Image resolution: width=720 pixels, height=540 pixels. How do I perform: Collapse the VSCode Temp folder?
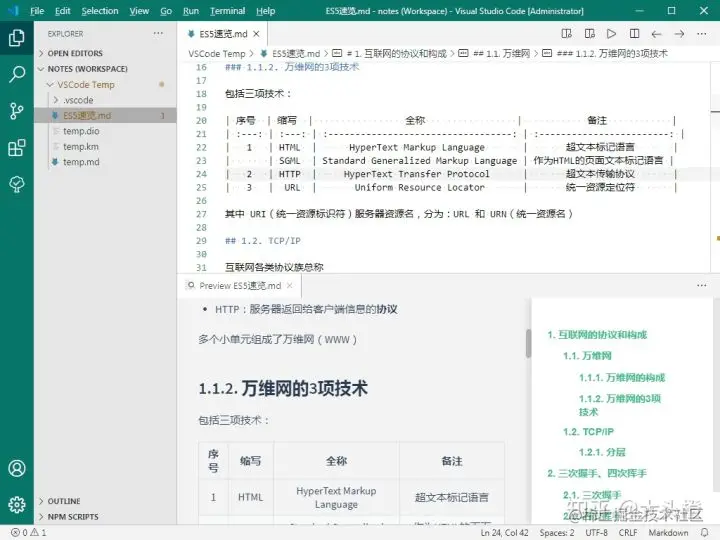[x=86, y=84]
